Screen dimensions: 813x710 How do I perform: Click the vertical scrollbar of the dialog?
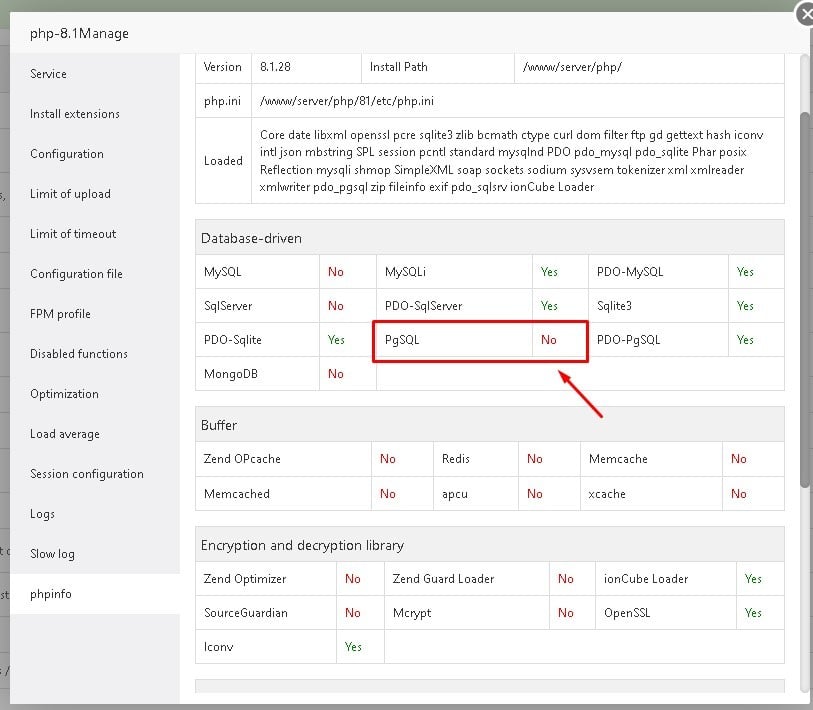[x=804, y=300]
